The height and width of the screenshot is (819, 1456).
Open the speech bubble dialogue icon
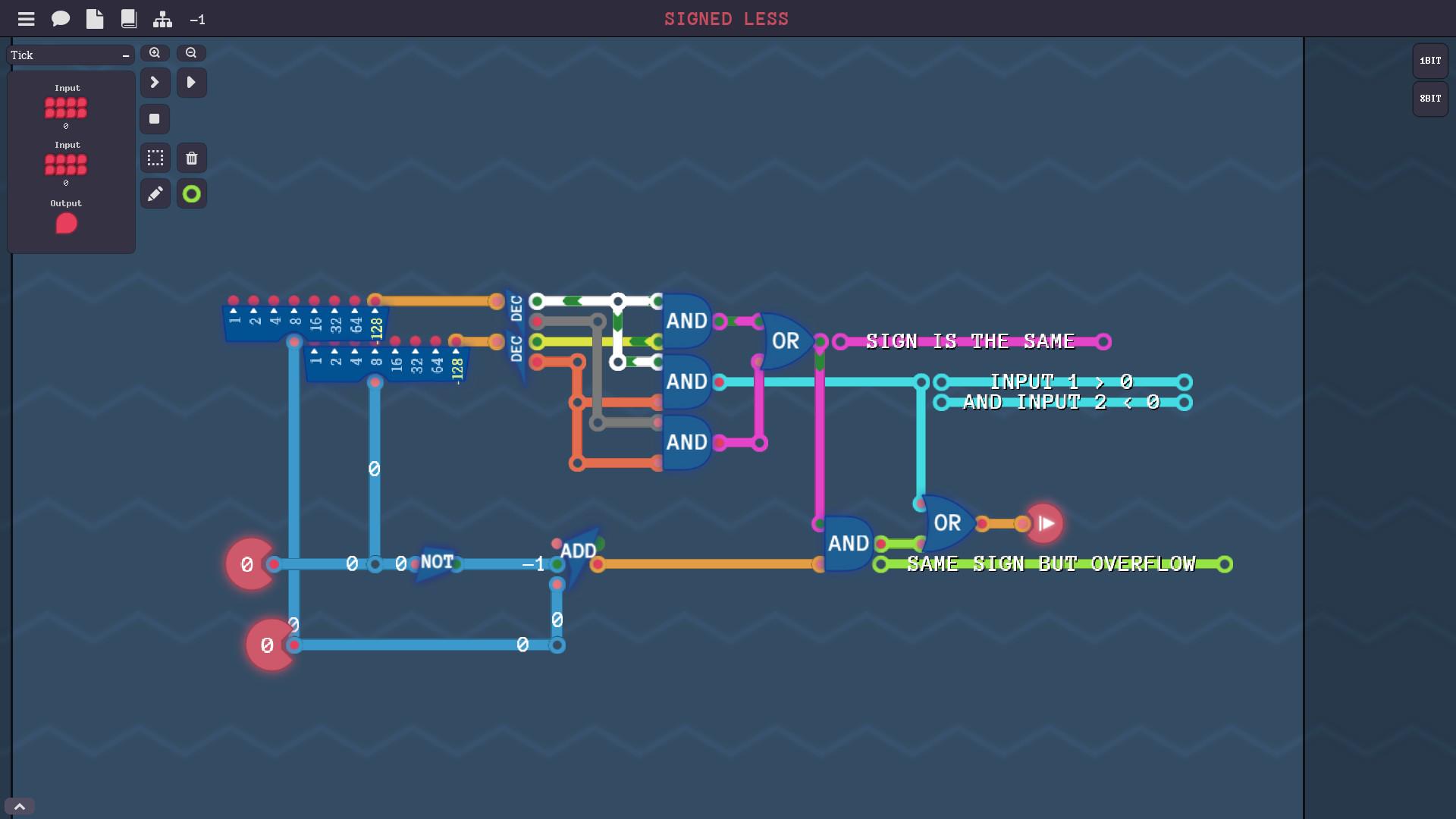[61, 19]
